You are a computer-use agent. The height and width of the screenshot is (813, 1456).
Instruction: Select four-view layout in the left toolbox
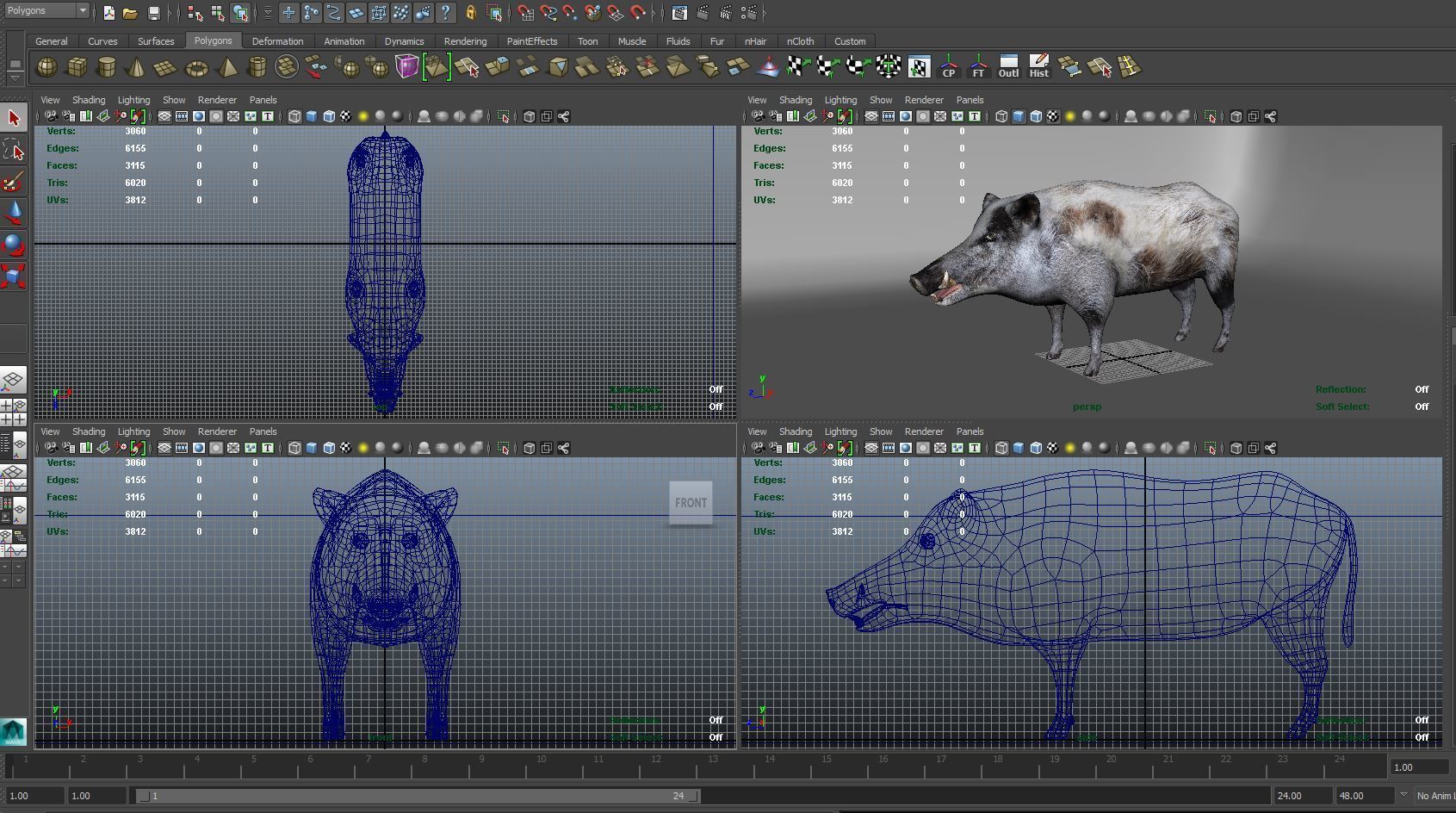13,412
